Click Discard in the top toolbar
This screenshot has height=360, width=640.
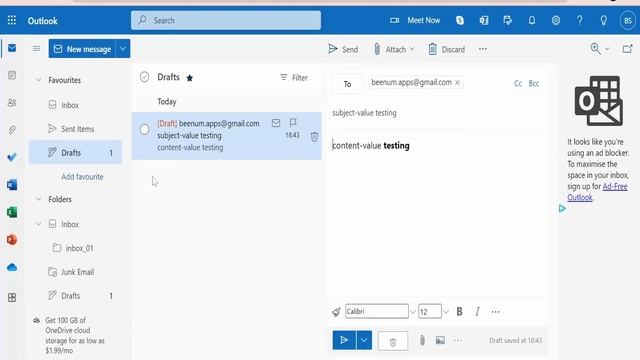click(x=447, y=49)
